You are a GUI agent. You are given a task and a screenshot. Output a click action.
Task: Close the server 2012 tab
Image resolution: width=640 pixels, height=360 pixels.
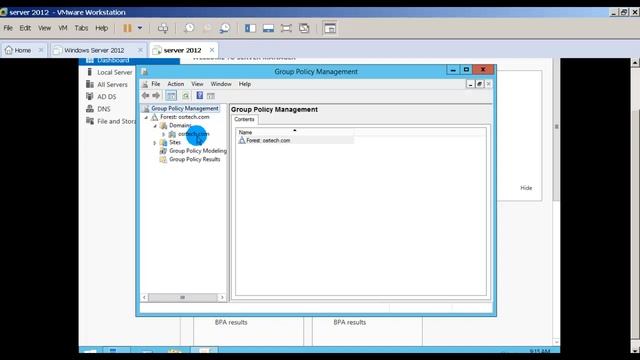click(x=212, y=50)
